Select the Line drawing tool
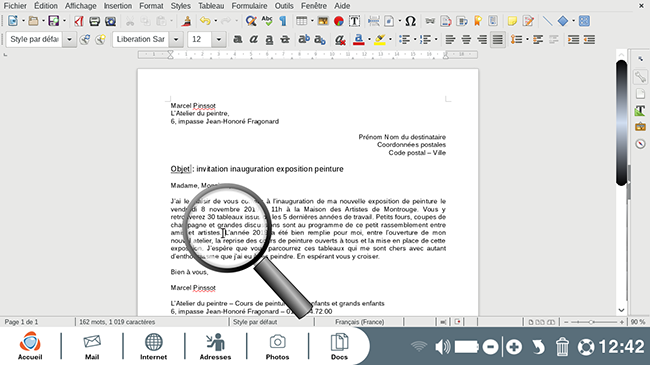This screenshot has height=365, width=650. point(547,21)
